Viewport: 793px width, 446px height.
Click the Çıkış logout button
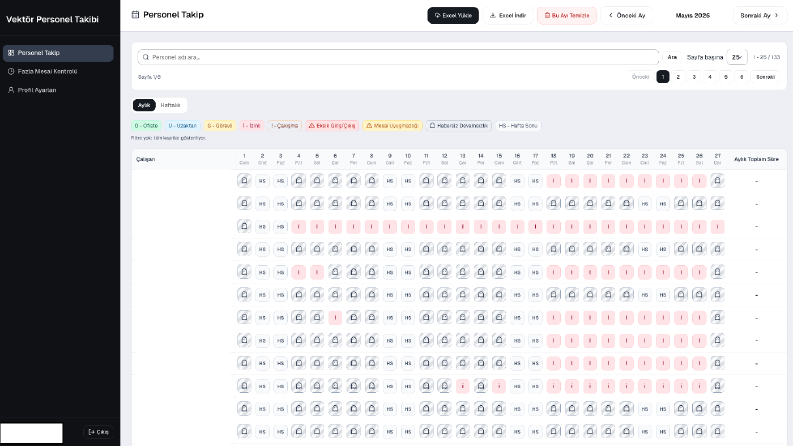coord(98,432)
